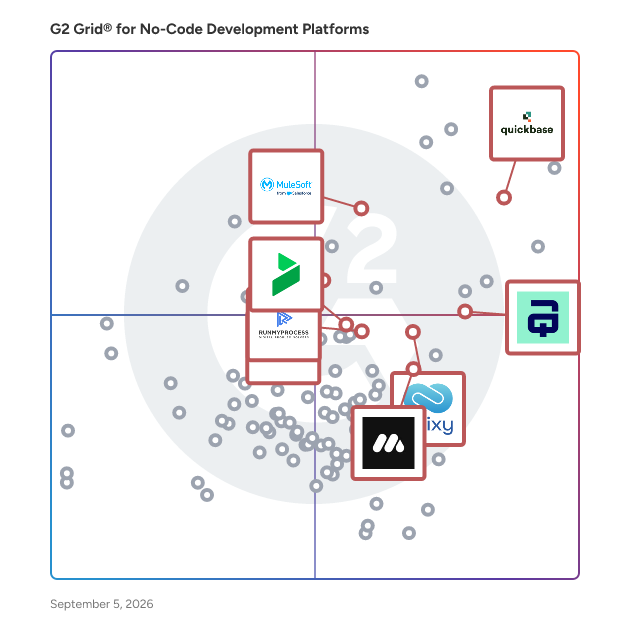Image resolution: width=628 pixels, height=628 pixels.
Task: Click the red marker linked to the MuleSoft card
Action: pos(361,208)
